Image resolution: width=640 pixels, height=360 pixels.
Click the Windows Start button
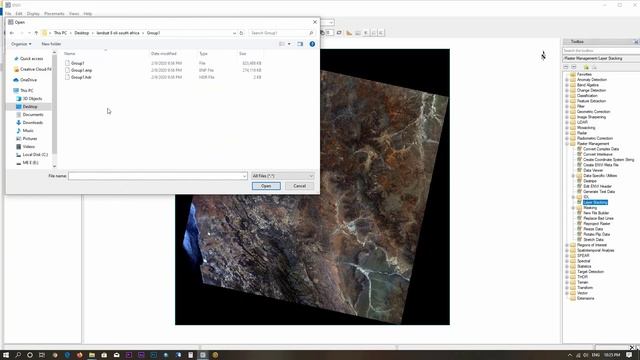click(6, 355)
